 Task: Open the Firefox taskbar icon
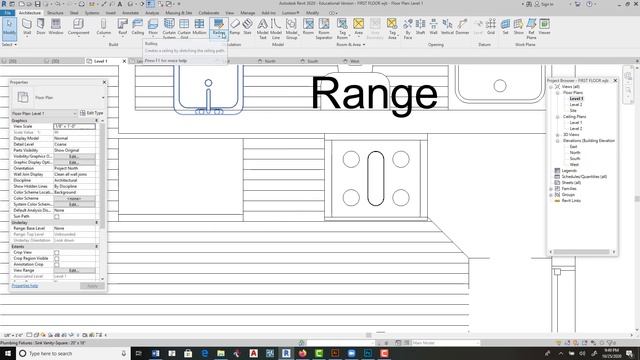click(x=302, y=353)
